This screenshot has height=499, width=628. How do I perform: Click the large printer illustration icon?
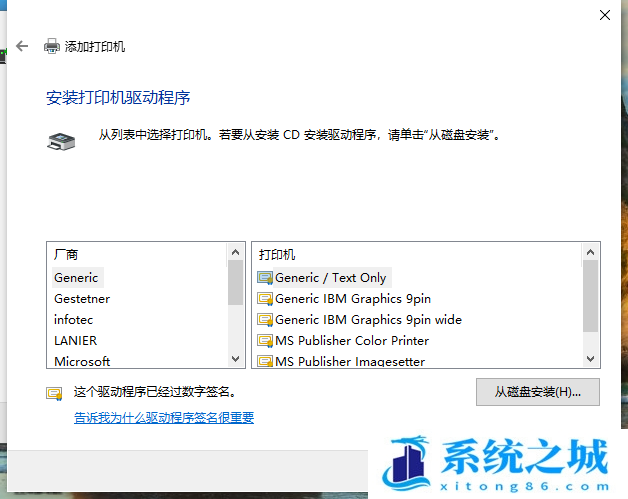[60, 141]
